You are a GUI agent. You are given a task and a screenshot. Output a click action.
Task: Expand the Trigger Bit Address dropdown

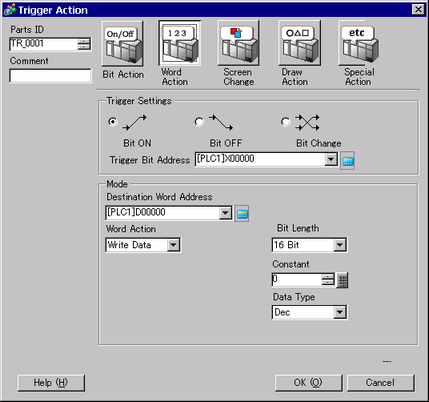[x=331, y=159]
